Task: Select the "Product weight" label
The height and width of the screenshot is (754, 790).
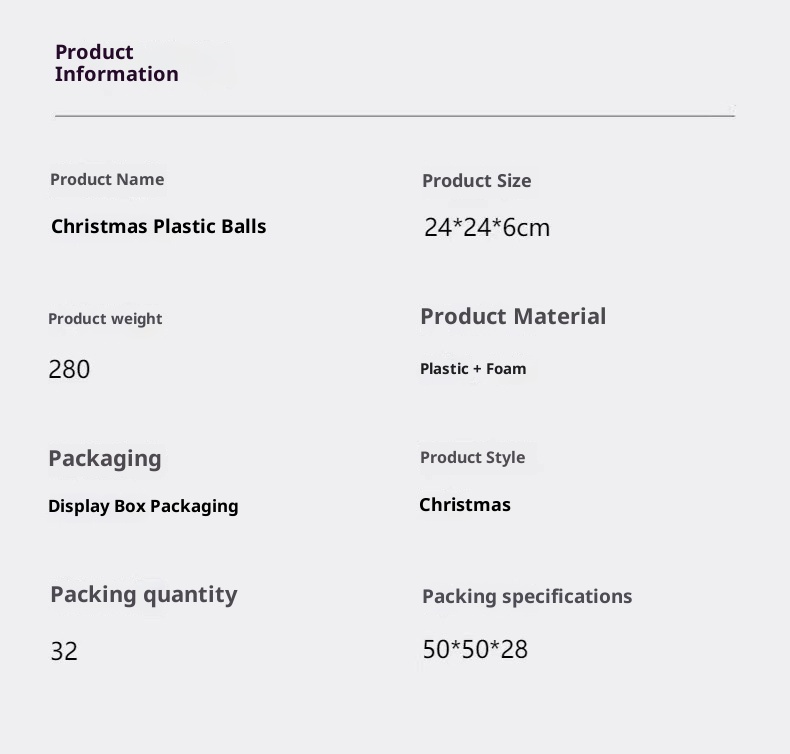Action: point(105,319)
